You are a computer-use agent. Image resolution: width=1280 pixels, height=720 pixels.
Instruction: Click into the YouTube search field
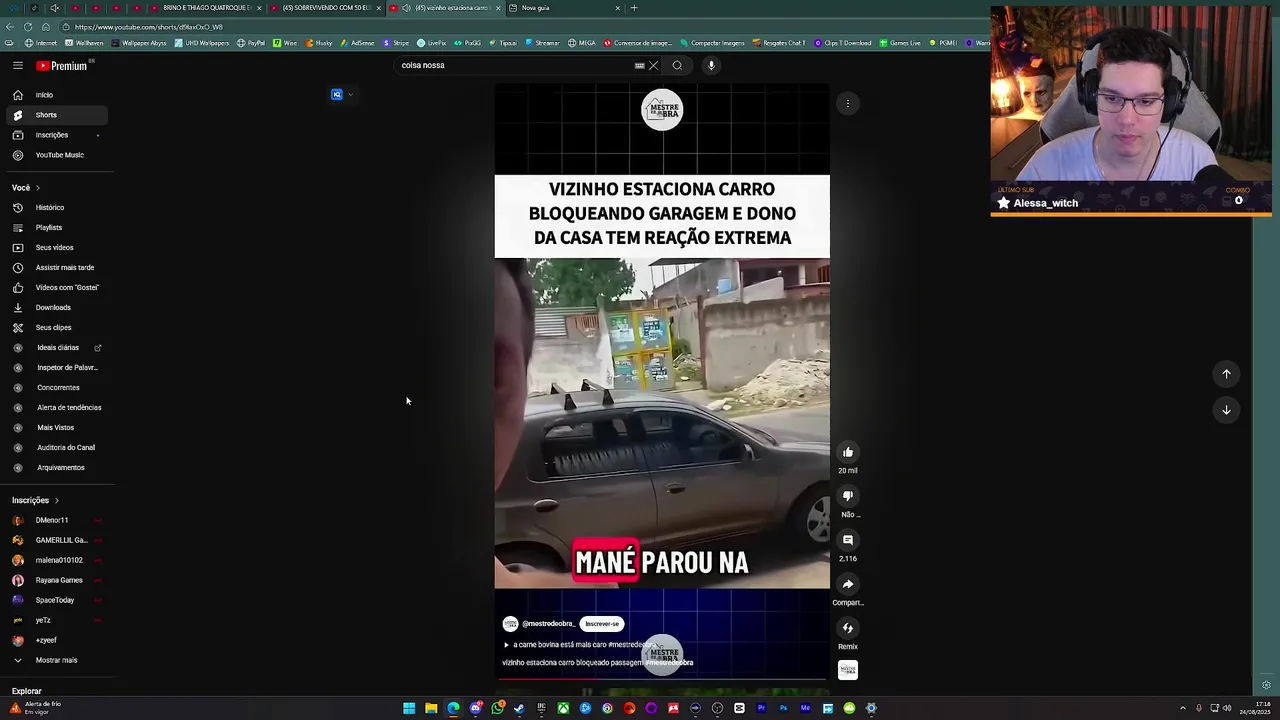click(x=515, y=65)
